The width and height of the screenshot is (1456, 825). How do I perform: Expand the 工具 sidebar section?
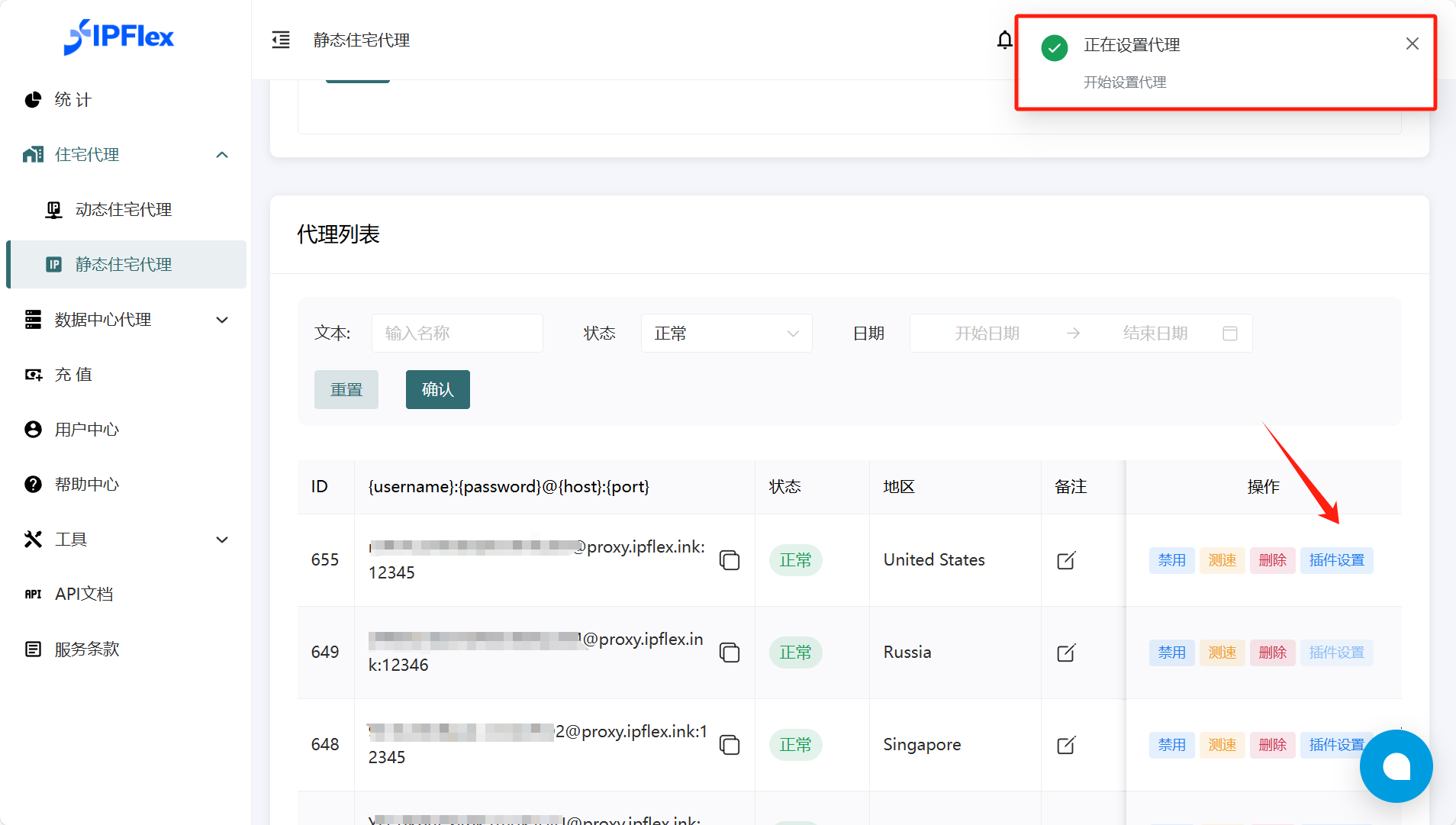(126, 540)
